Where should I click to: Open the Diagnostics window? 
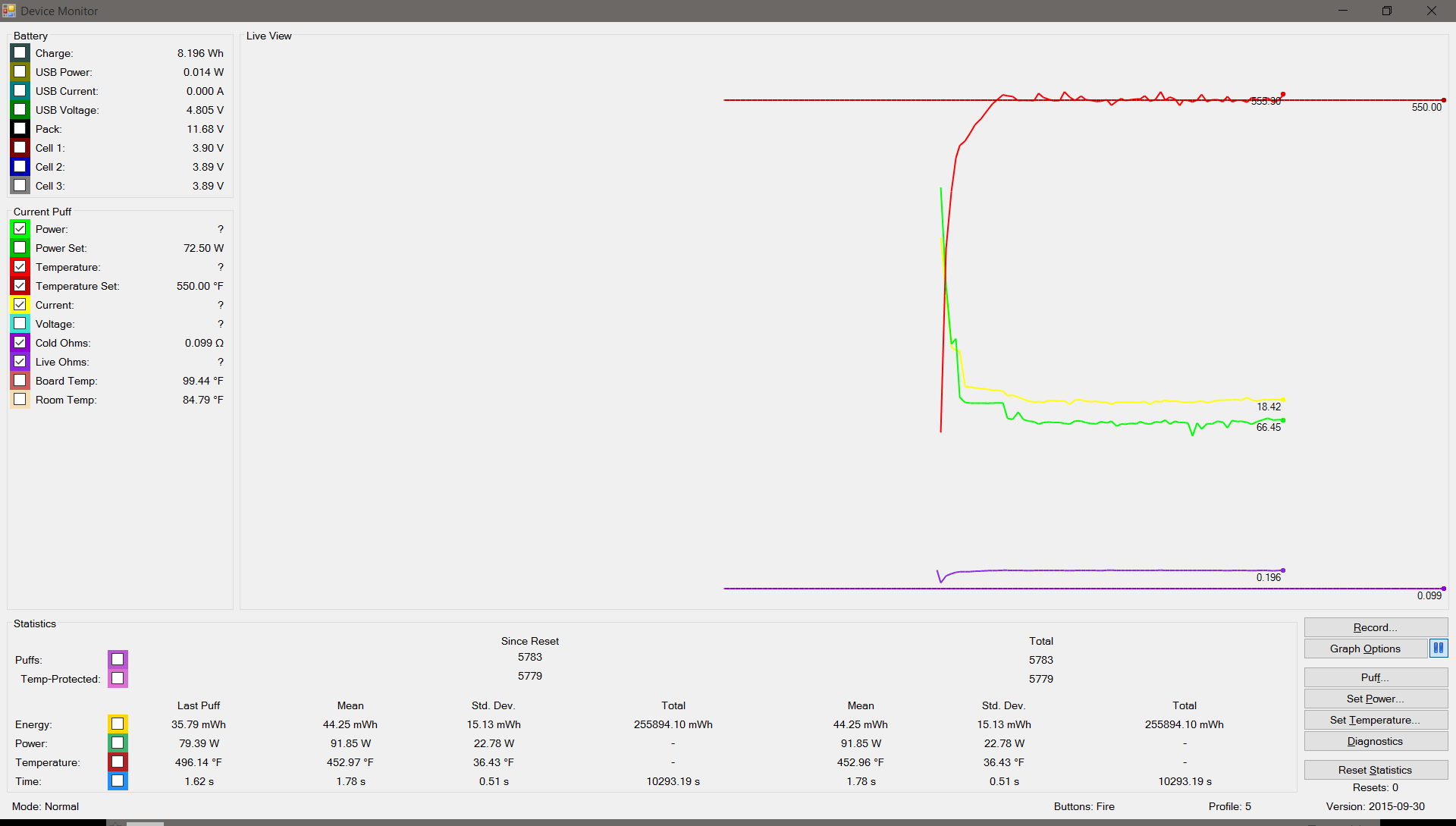(x=1375, y=741)
